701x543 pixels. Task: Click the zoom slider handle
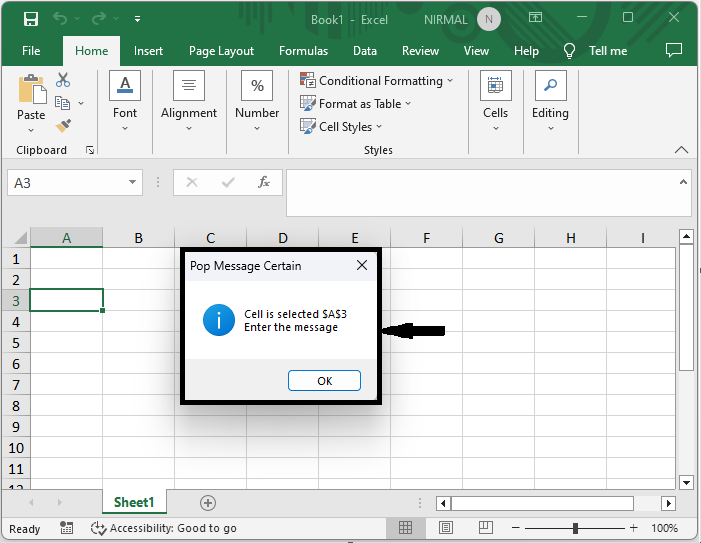click(x=575, y=528)
